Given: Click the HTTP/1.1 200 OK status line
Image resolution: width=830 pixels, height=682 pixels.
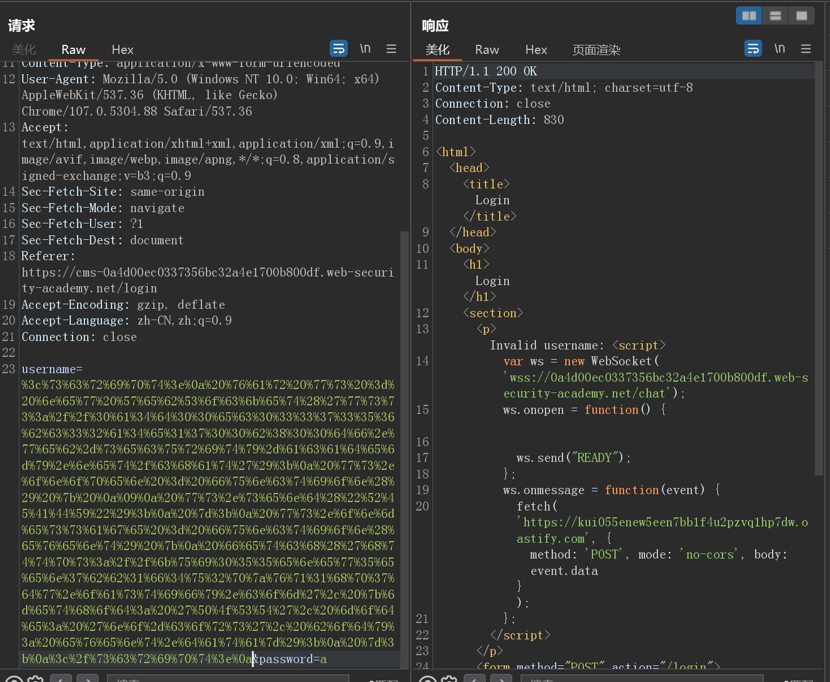Looking at the screenshot, I should [x=486, y=71].
